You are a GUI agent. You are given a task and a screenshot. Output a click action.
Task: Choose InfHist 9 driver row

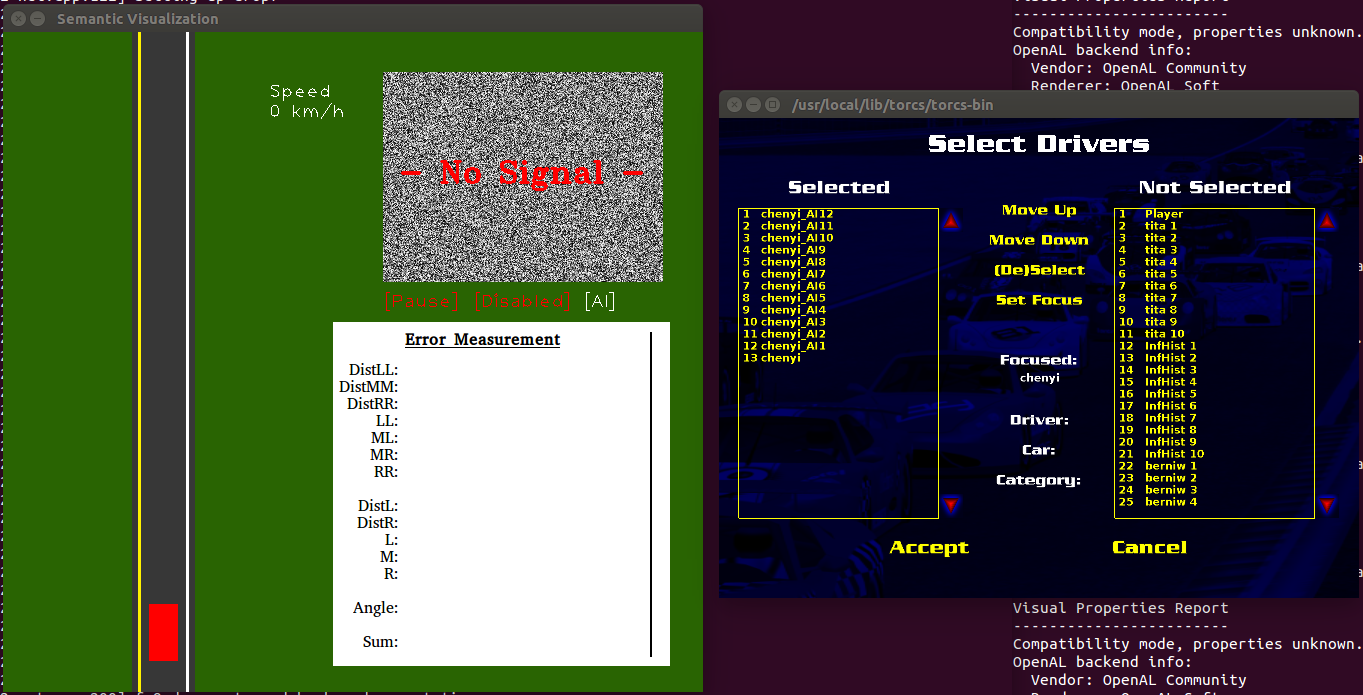coord(1214,442)
